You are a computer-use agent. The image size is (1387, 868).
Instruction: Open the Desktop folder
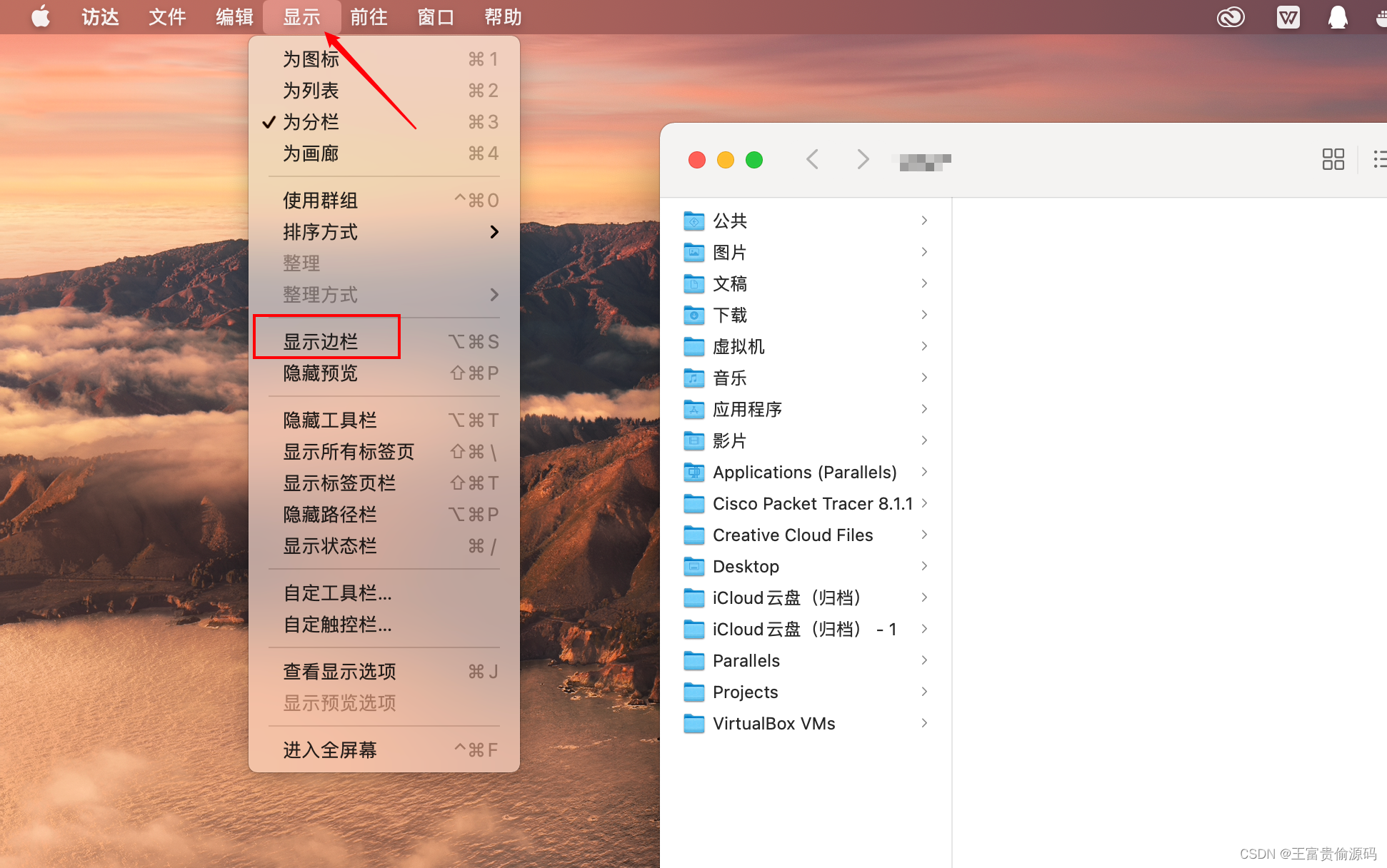point(744,566)
